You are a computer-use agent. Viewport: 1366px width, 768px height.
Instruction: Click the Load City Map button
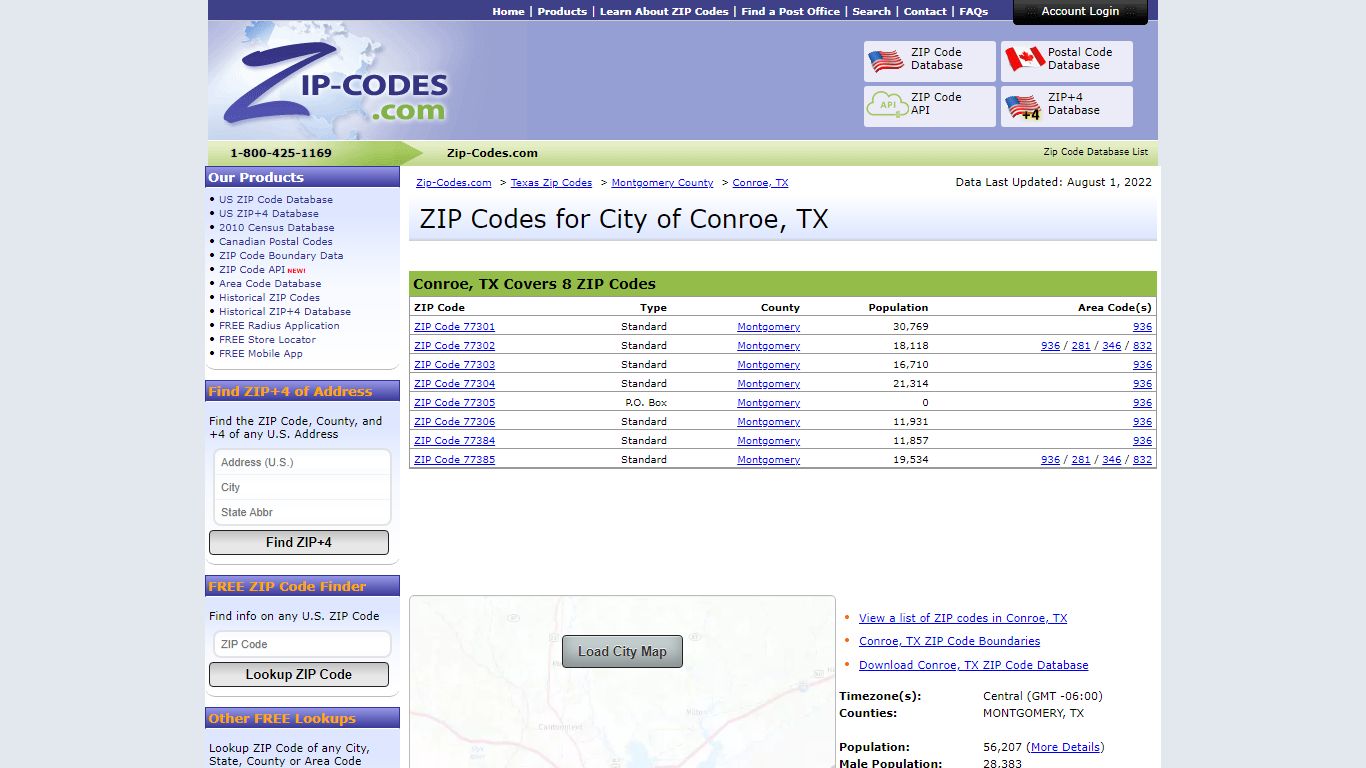(x=622, y=651)
